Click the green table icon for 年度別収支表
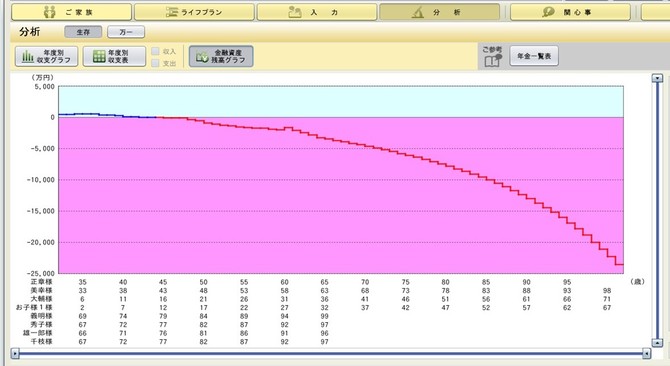 (99, 56)
